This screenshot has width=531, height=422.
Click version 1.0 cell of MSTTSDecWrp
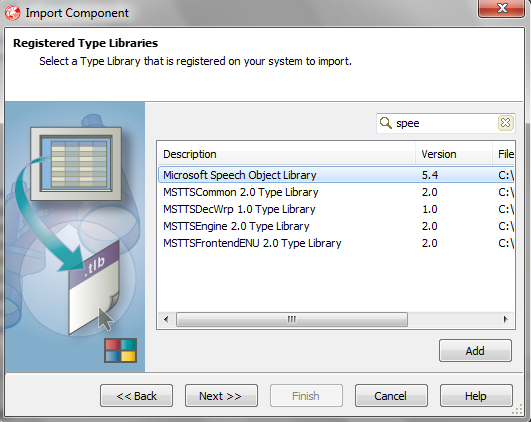tap(429, 209)
